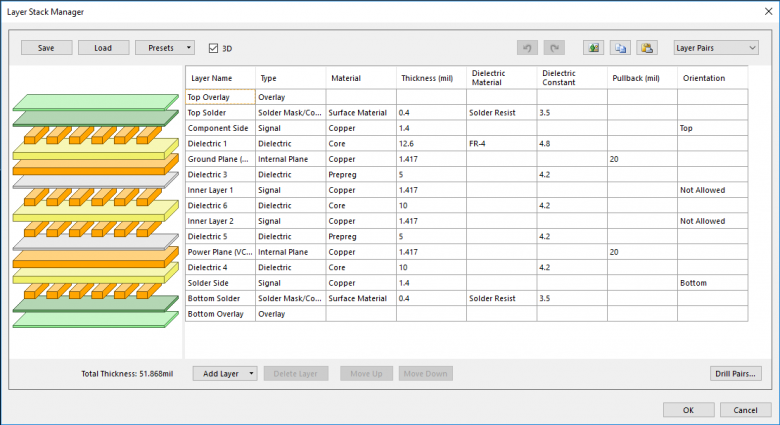
Task: Click the Type column header
Action: pyautogui.click(x=291, y=78)
